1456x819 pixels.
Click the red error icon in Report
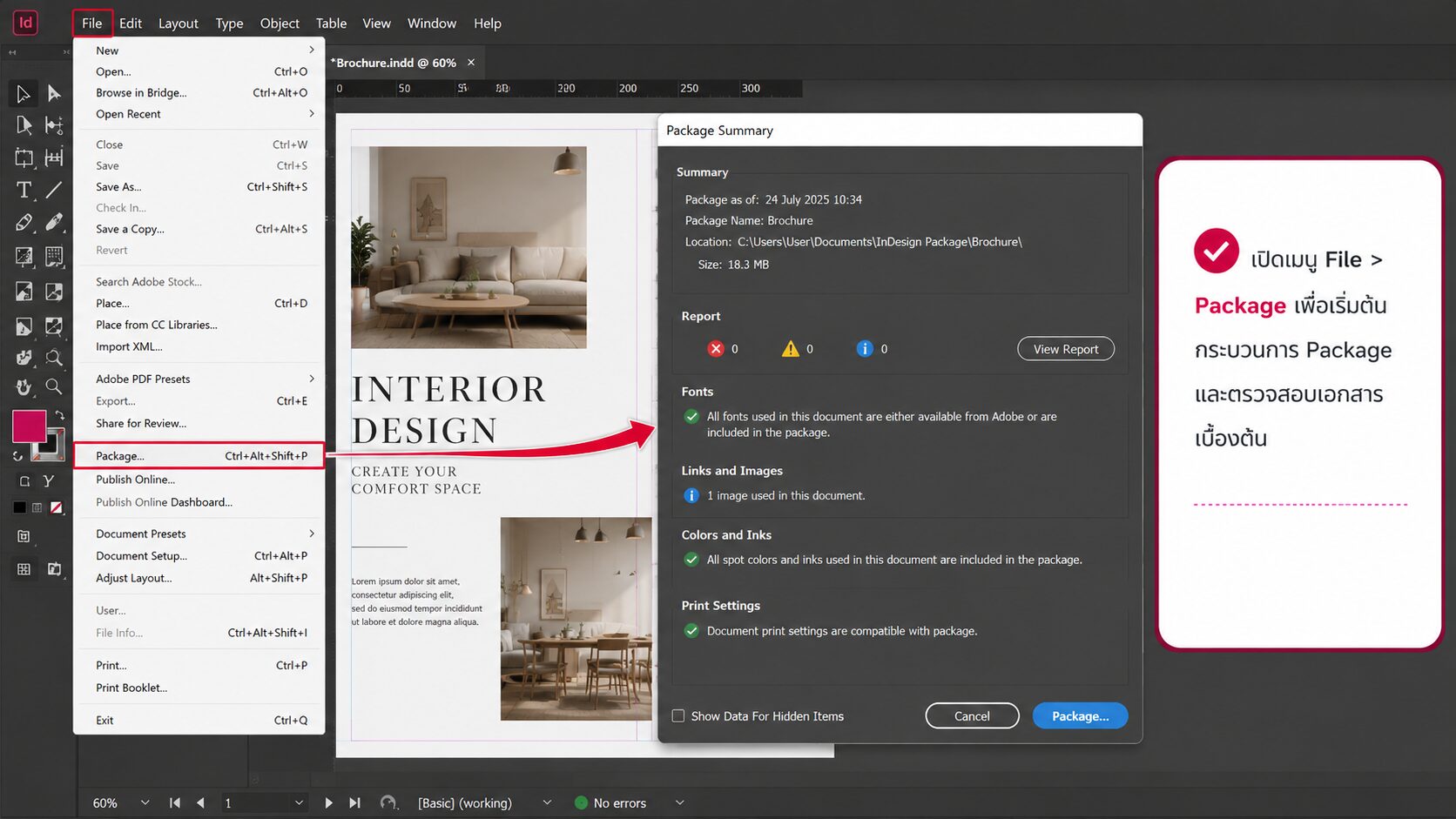click(x=716, y=349)
